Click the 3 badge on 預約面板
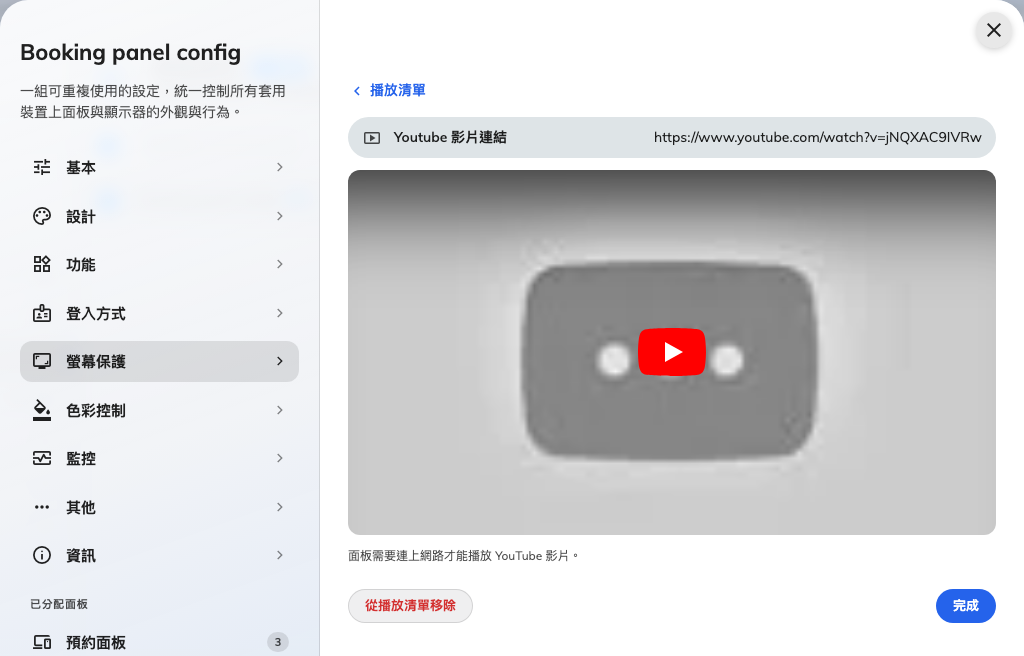The width and height of the screenshot is (1024, 656). 278,642
